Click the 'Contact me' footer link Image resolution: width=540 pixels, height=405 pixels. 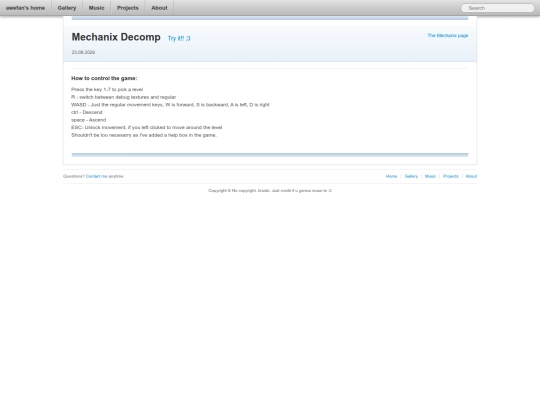click(x=96, y=176)
